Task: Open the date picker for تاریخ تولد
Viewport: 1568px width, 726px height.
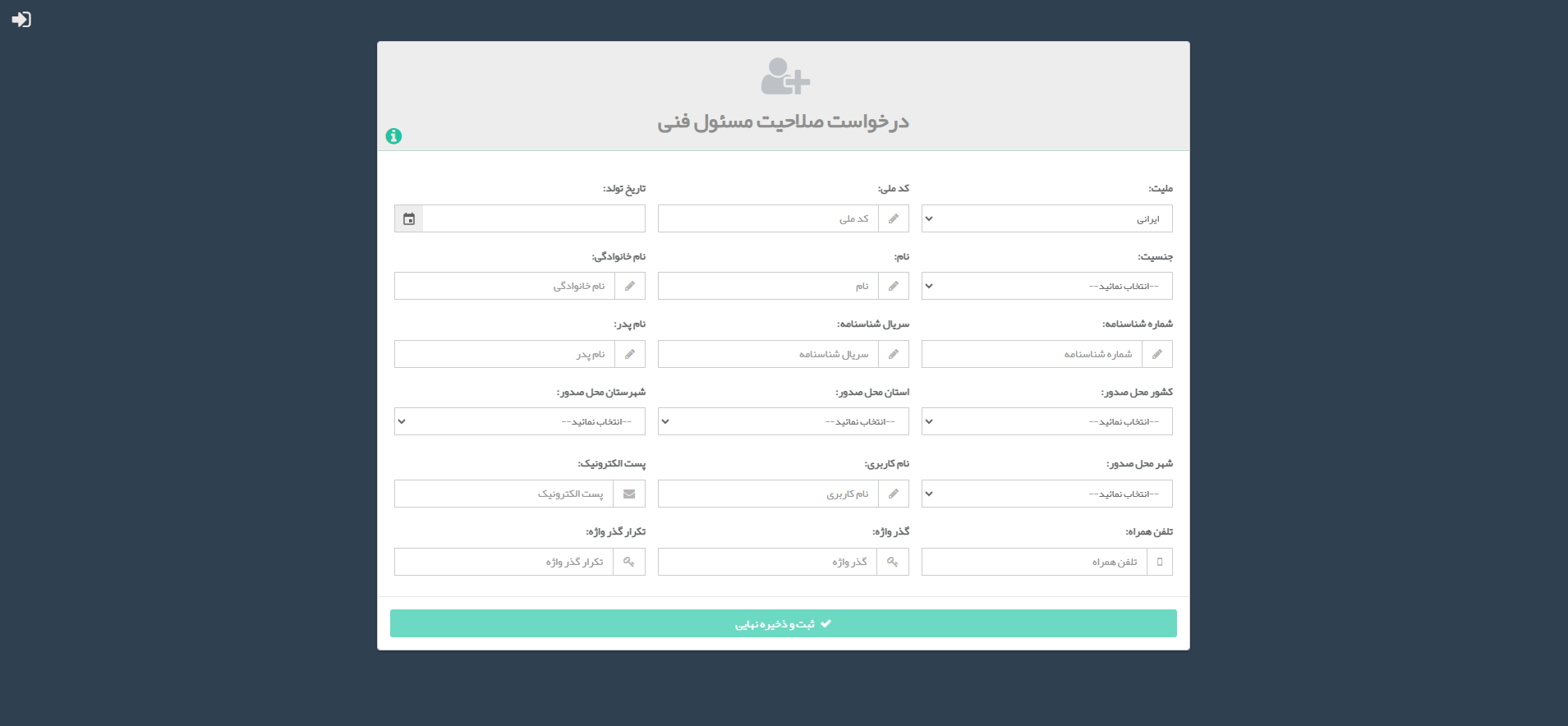Action: (x=408, y=218)
